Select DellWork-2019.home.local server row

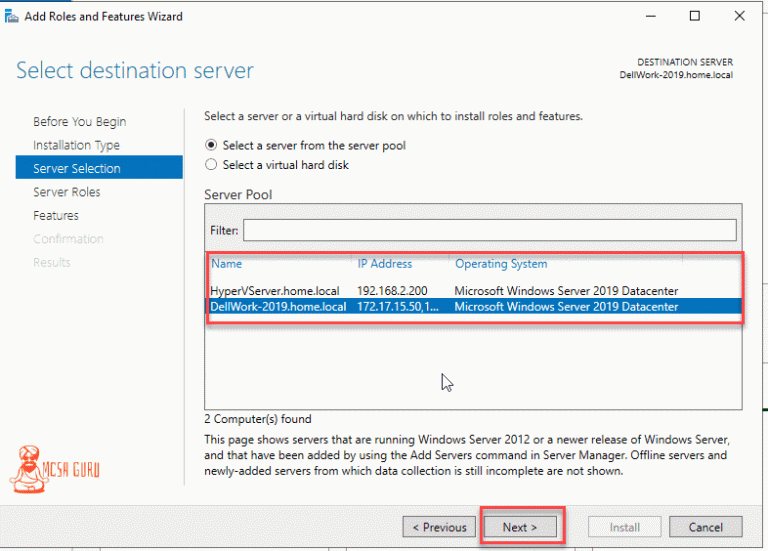(x=474, y=307)
